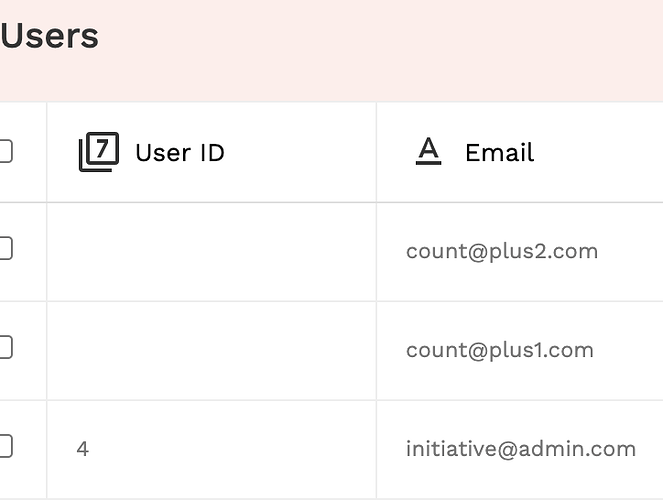Click the User ID autonumber field icon
The image size is (663, 500).
point(99,152)
